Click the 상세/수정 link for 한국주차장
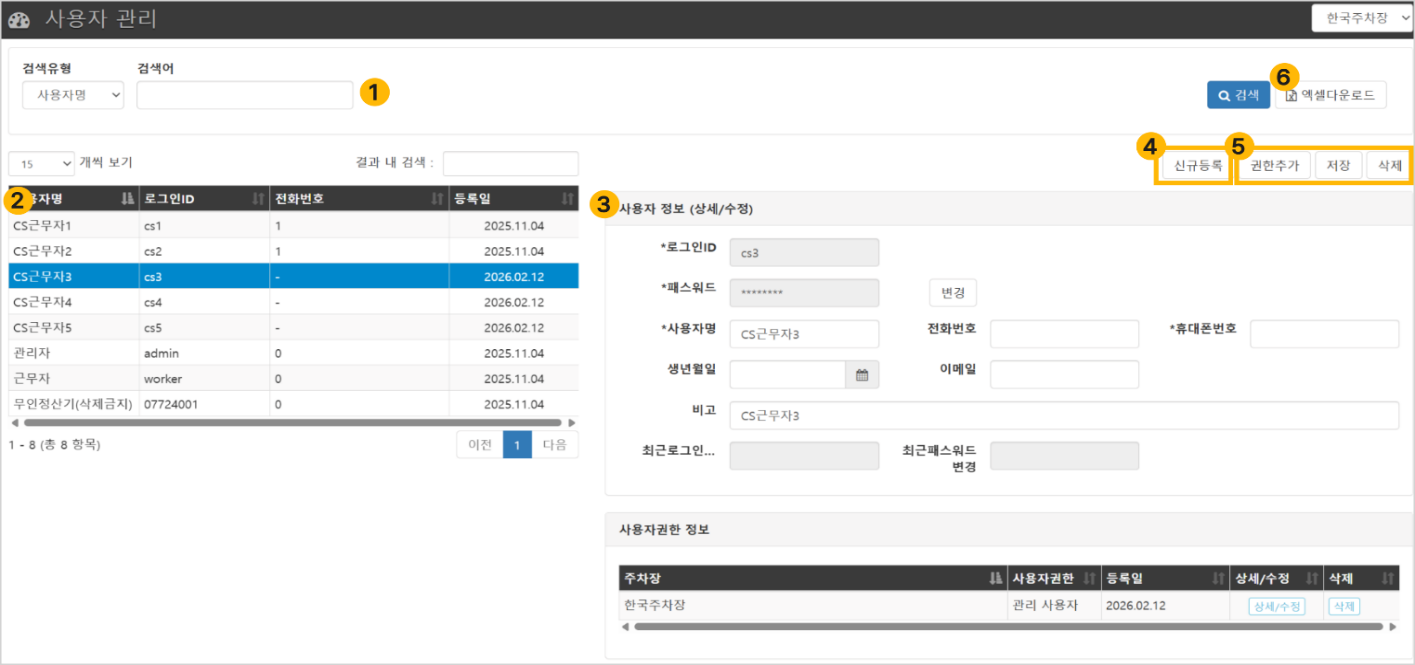The width and height of the screenshot is (1415, 665). (x=1276, y=606)
